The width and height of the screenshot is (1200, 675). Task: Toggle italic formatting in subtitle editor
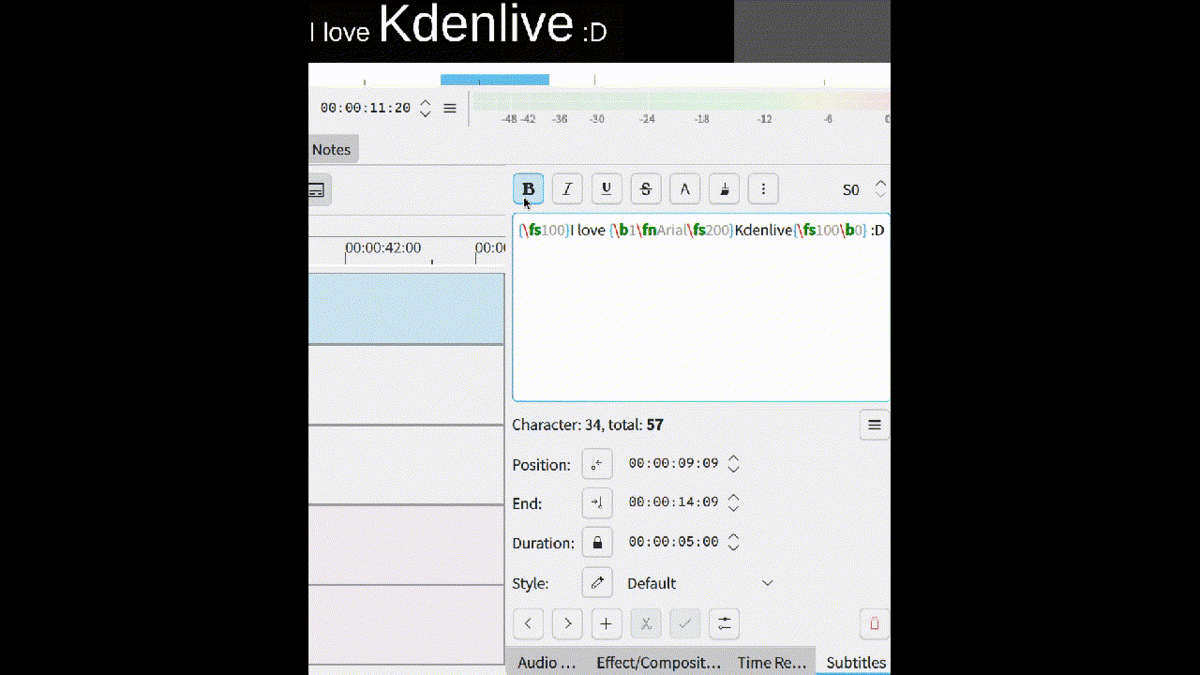click(x=567, y=189)
